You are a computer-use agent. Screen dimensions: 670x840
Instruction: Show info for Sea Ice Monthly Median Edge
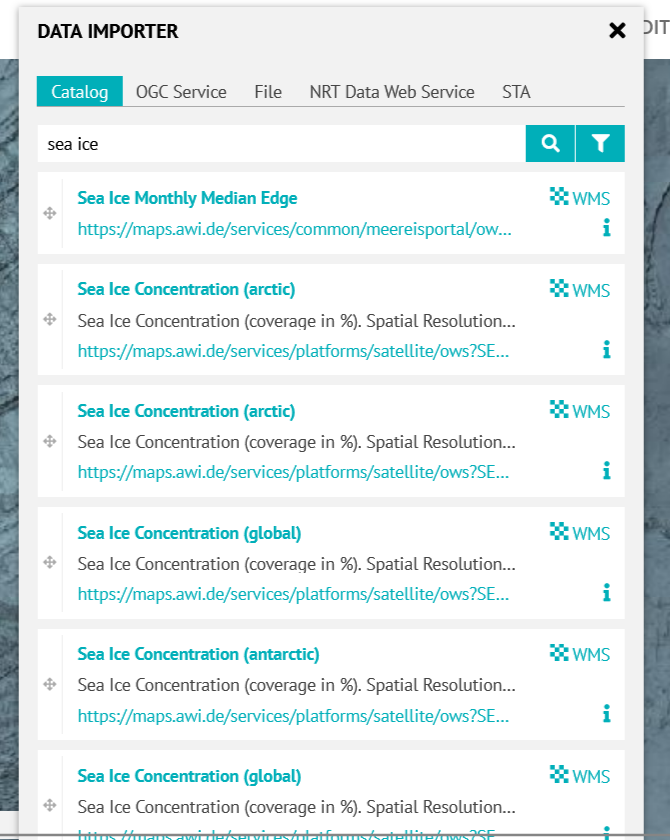coord(606,229)
